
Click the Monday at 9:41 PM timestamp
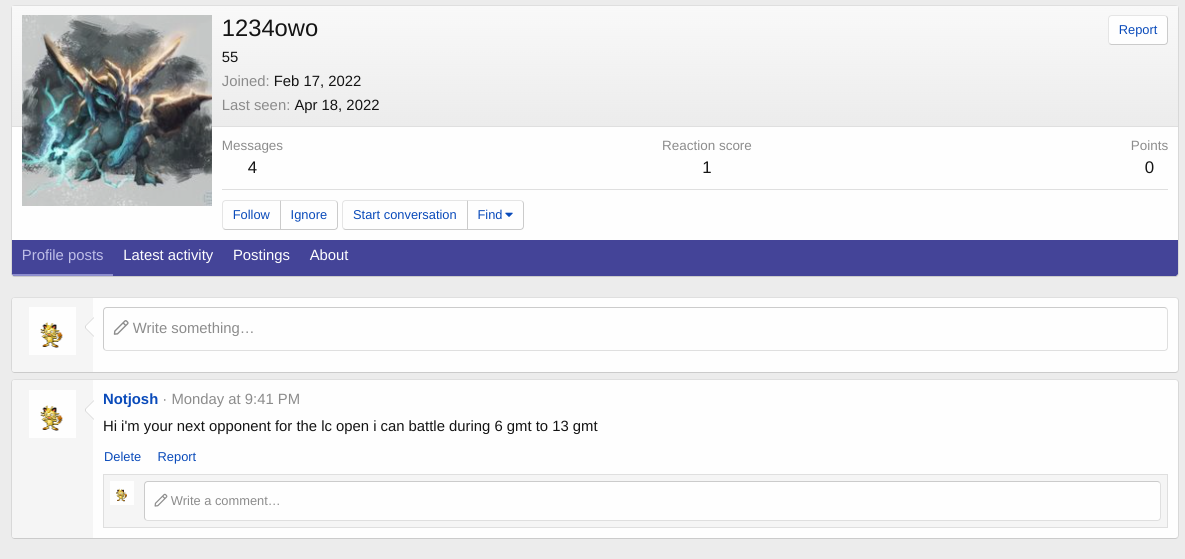point(235,399)
